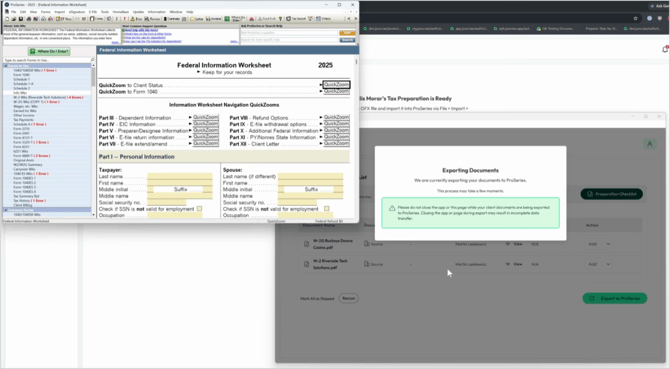Click the Taxpayer Last name field

[x=180, y=176]
